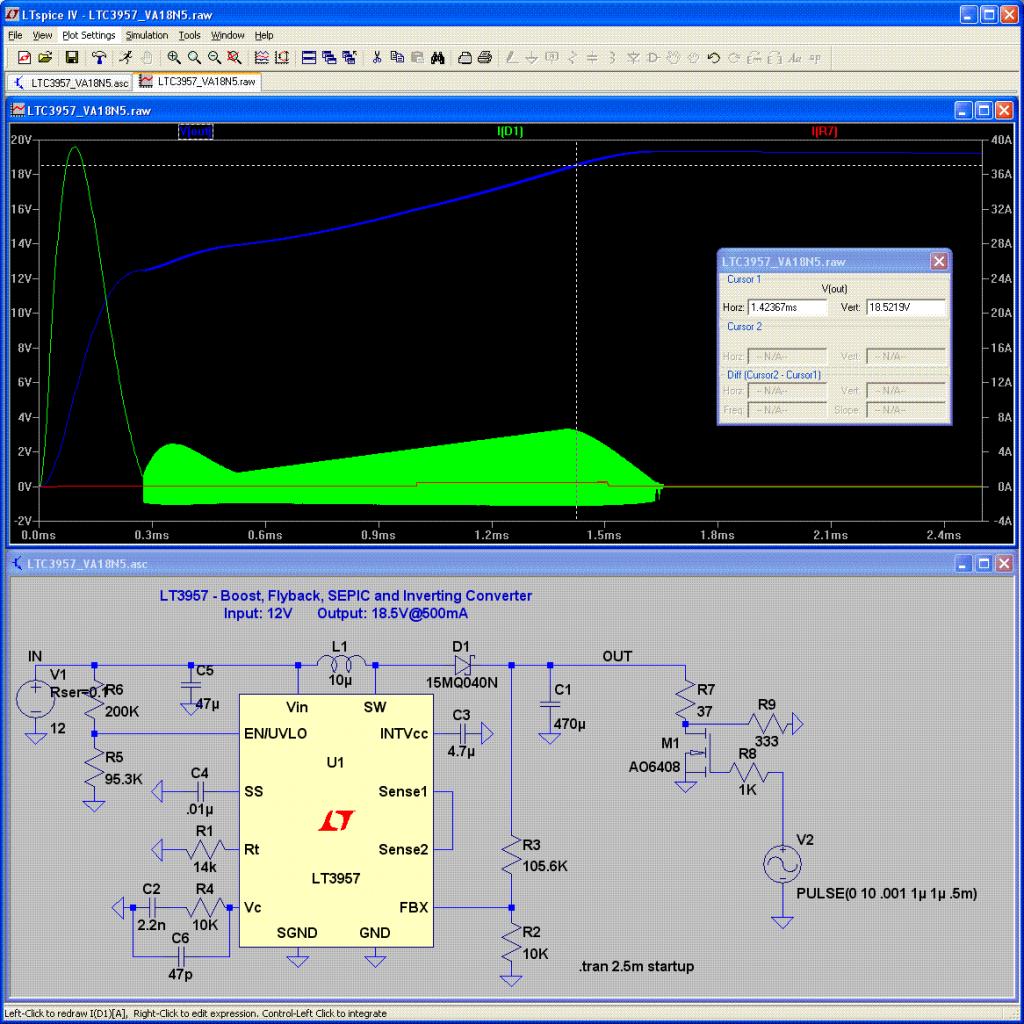
Task: Click the C1 470µ capacitor value
Action: tap(569, 724)
